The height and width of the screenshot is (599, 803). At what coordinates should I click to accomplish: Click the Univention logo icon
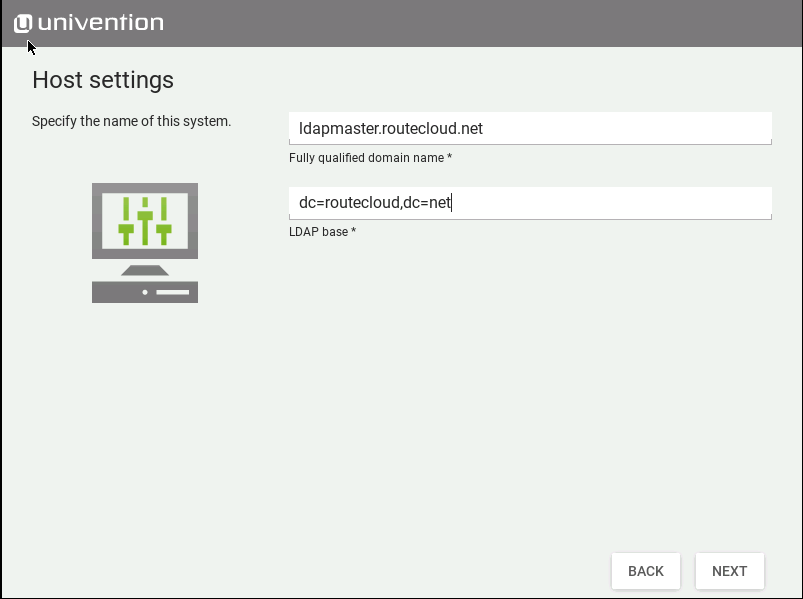click(x=23, y=24)
